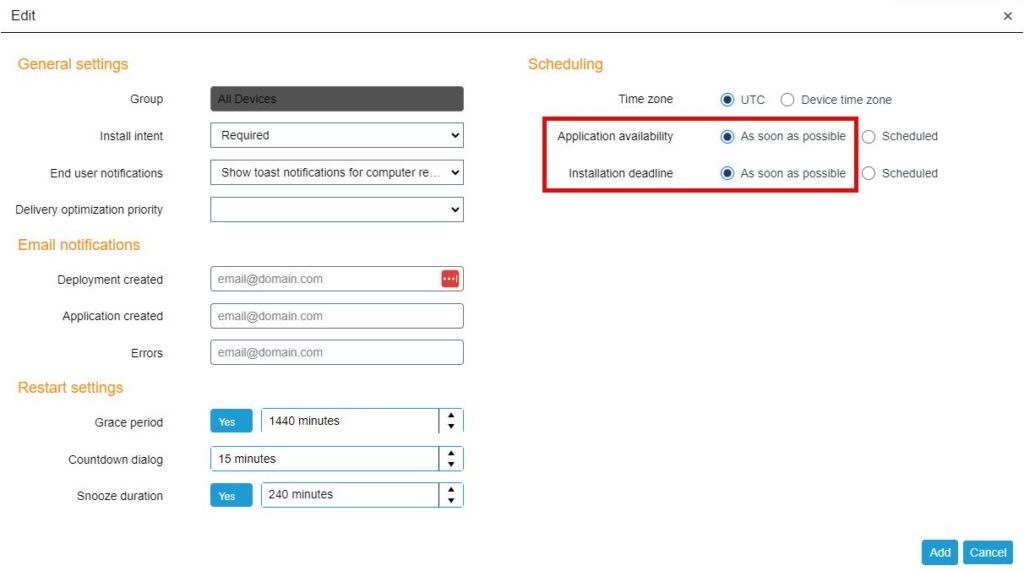The width and height of the screenshot is (1024, 571).
Task: Close the Edit dialog with the X
Action: (x=1008, y=16)
